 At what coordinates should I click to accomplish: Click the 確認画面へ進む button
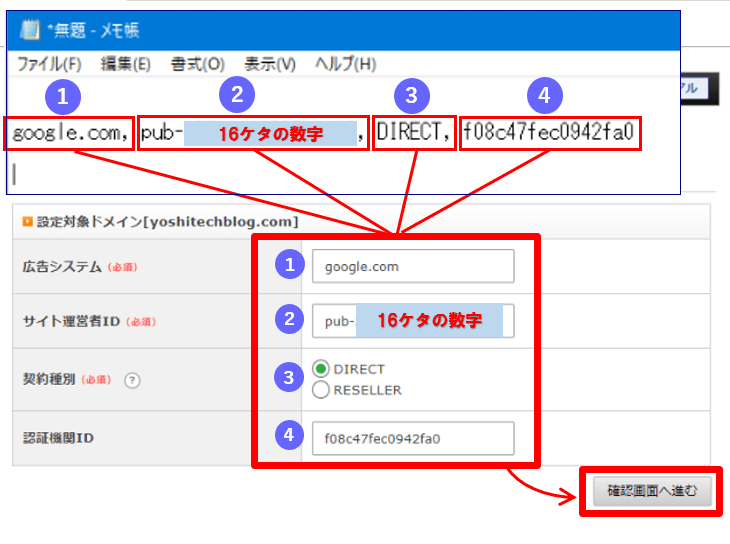coord(652,490)
